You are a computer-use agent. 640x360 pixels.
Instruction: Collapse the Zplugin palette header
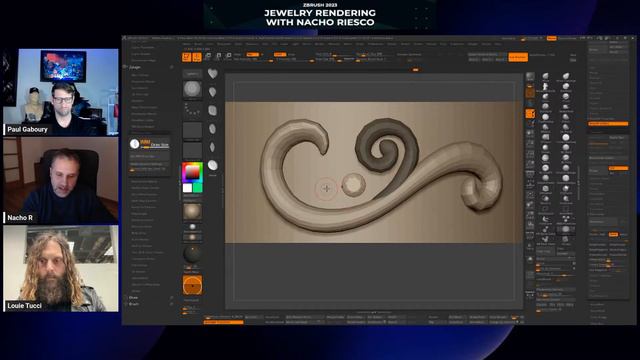pyautogui.click(x=135, y=67)
